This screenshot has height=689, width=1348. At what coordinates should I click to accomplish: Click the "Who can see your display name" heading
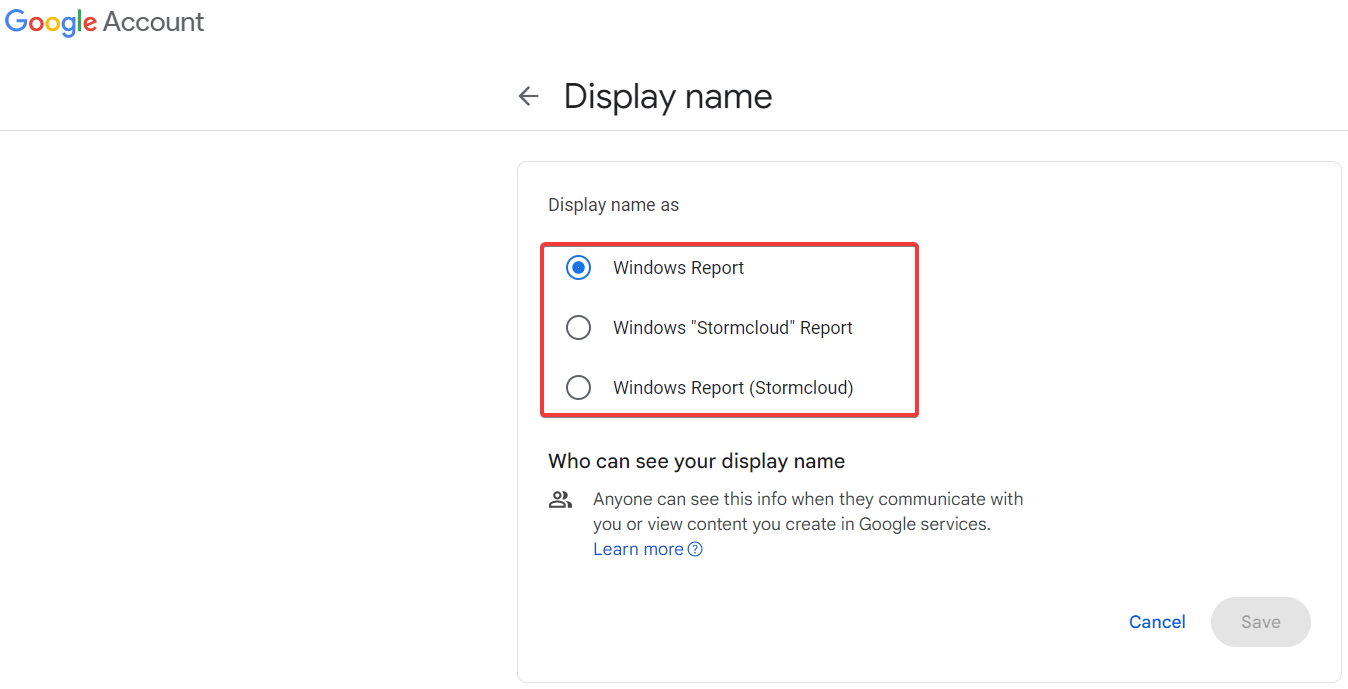pos(696,461)
